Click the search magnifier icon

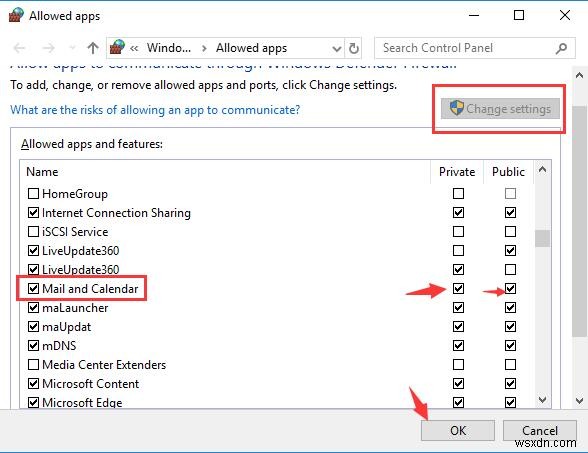coord(561,48)
